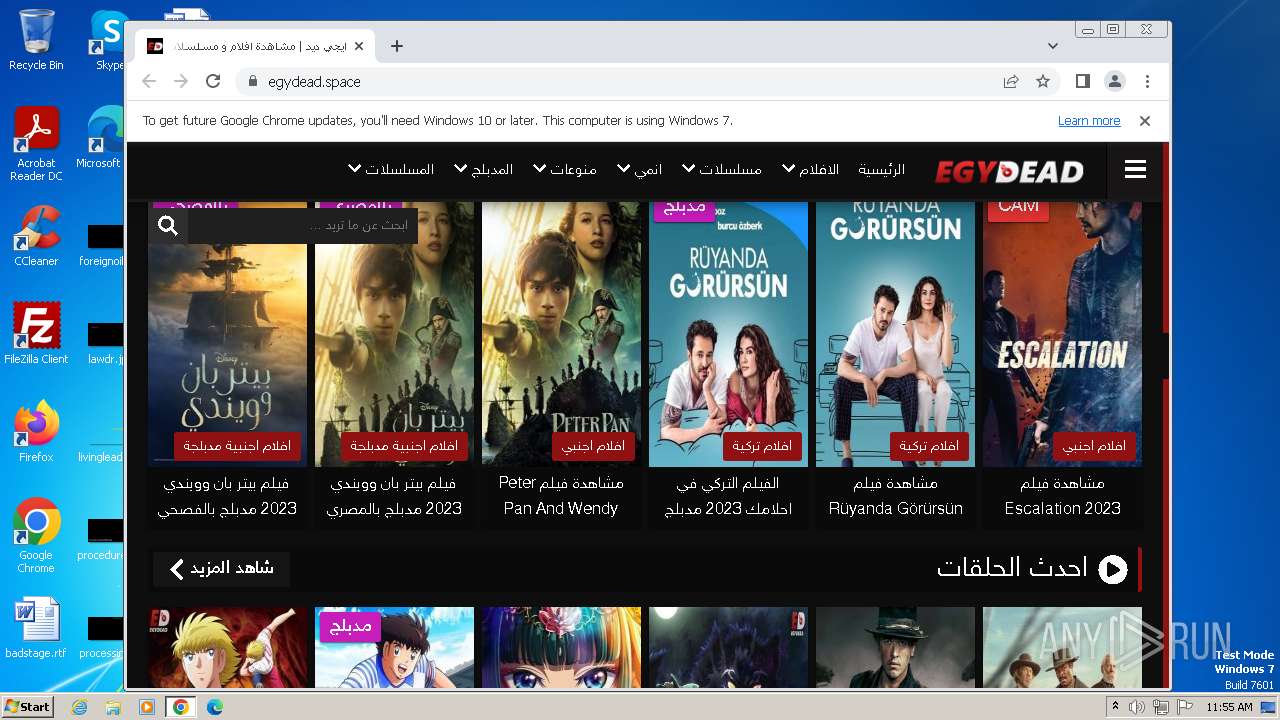Open the الرئيسية home menu item

click(881, 170)
